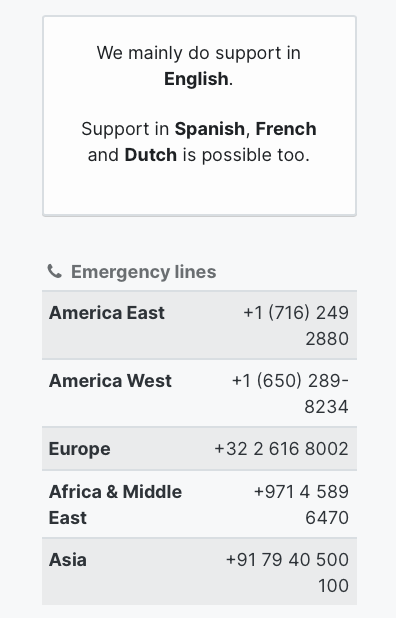This screenshot has height=618, width=396.
Task: Click the Emergency lines heading
Action: point(143,272)
